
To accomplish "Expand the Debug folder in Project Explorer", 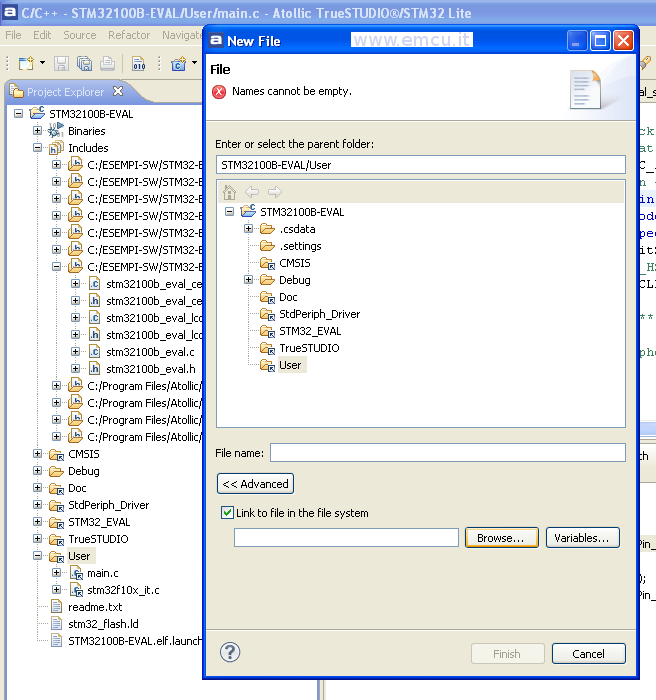I will (x=38, y=471).
